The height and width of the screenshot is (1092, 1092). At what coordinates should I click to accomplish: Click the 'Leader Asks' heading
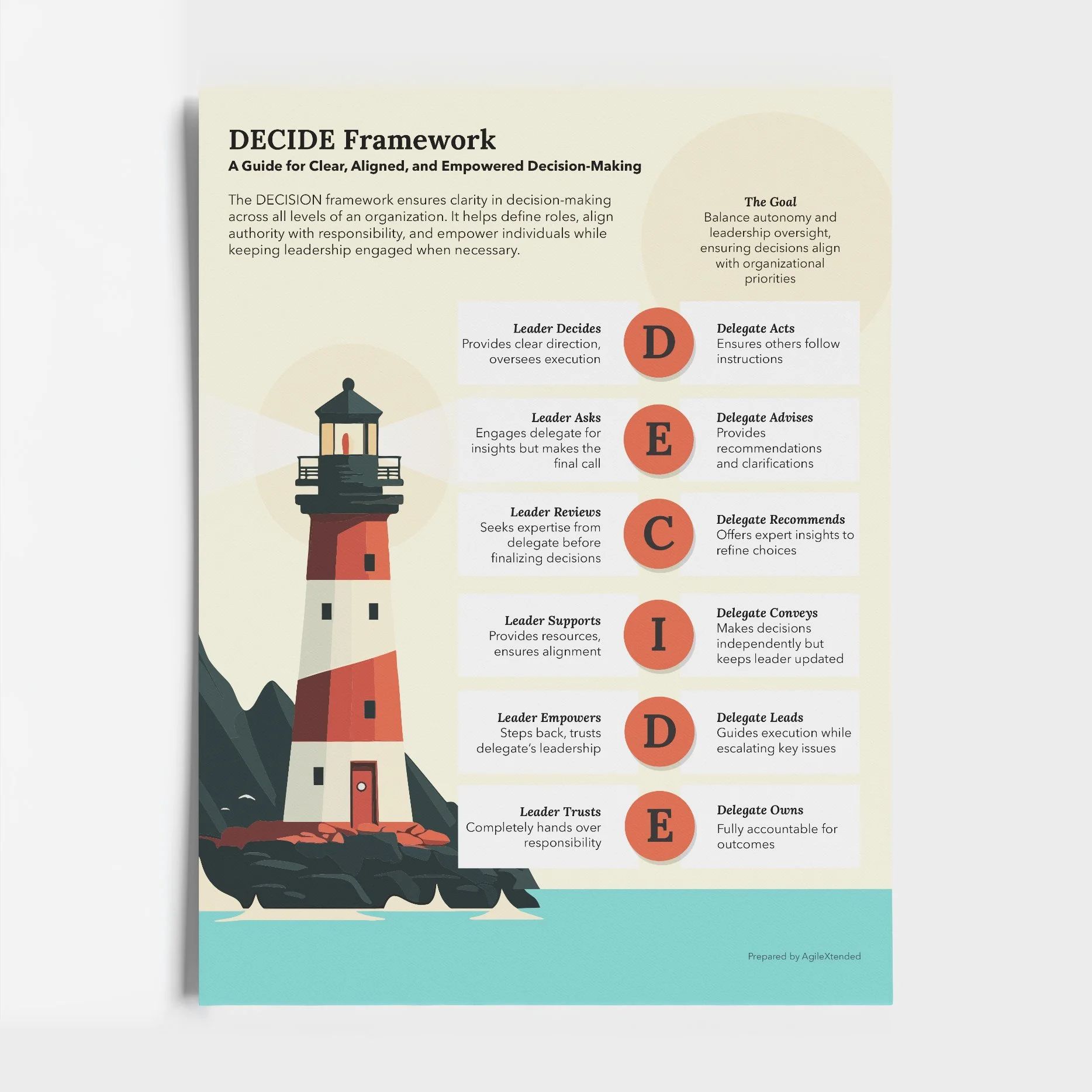point(566,418)
